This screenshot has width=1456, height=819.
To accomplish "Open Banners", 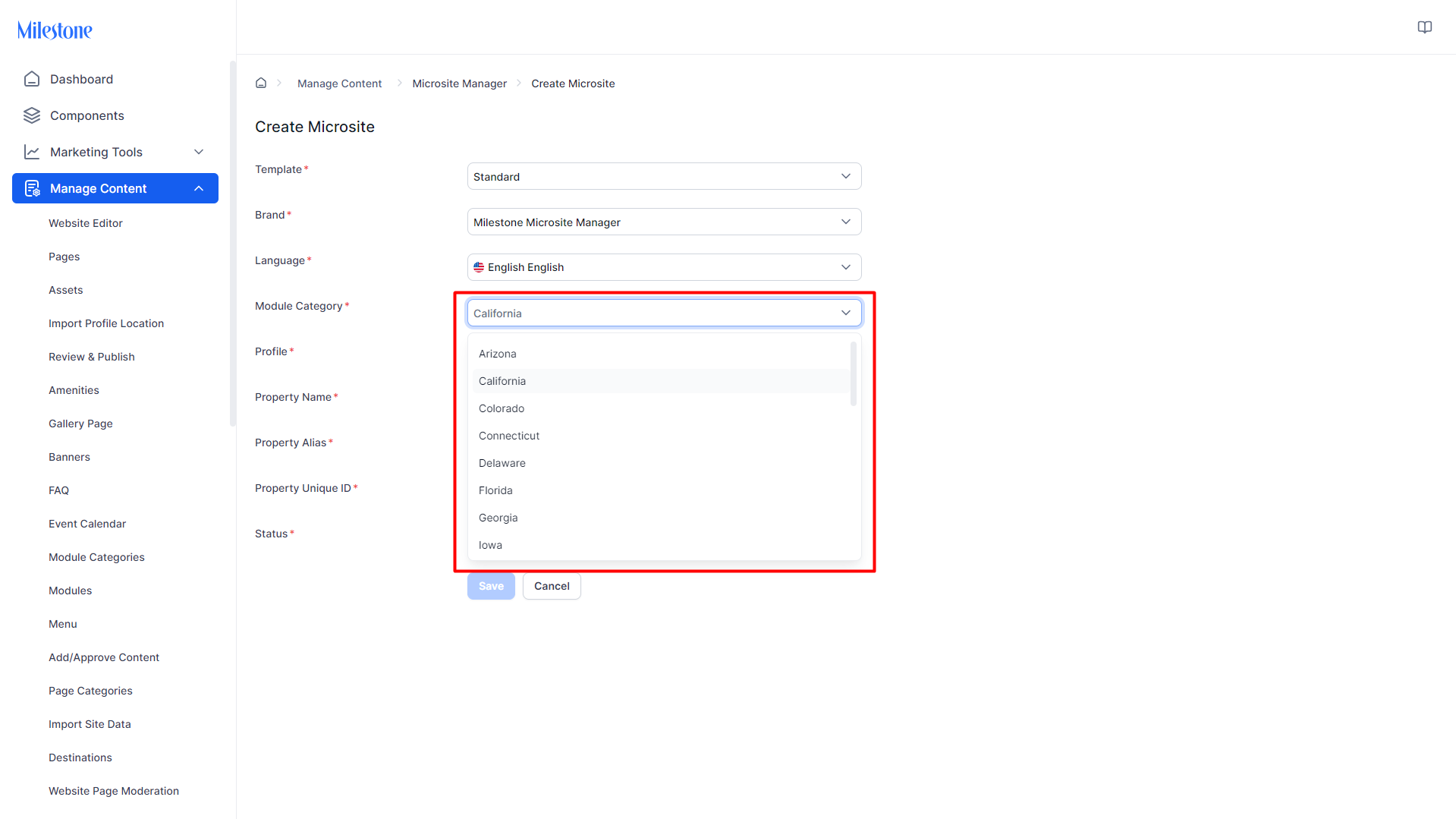I will pyautogui.click(x=69, y=457).
